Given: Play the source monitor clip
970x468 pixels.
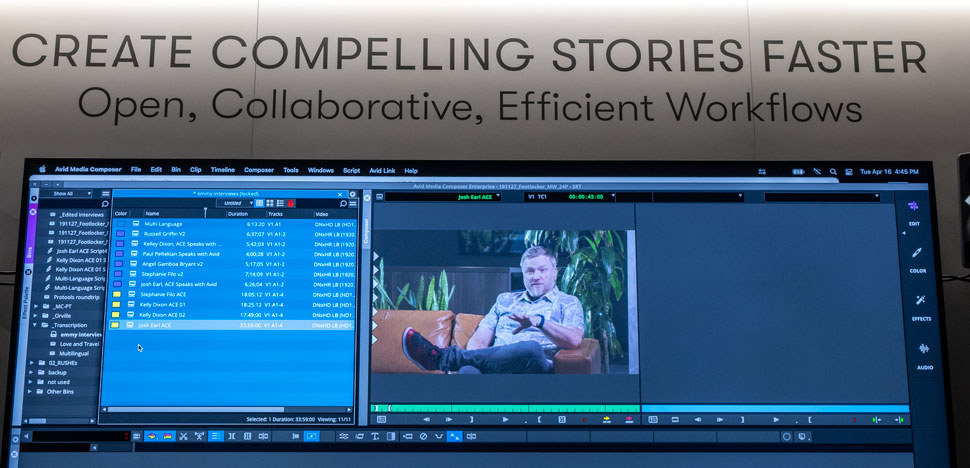Looking at the screenshot, I should (x=505, y=419).
